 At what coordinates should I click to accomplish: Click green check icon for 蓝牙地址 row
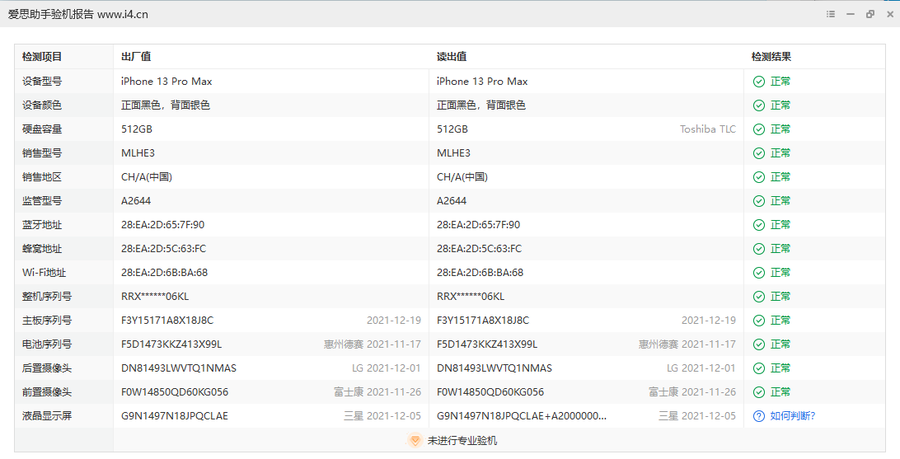pos(759,225)
